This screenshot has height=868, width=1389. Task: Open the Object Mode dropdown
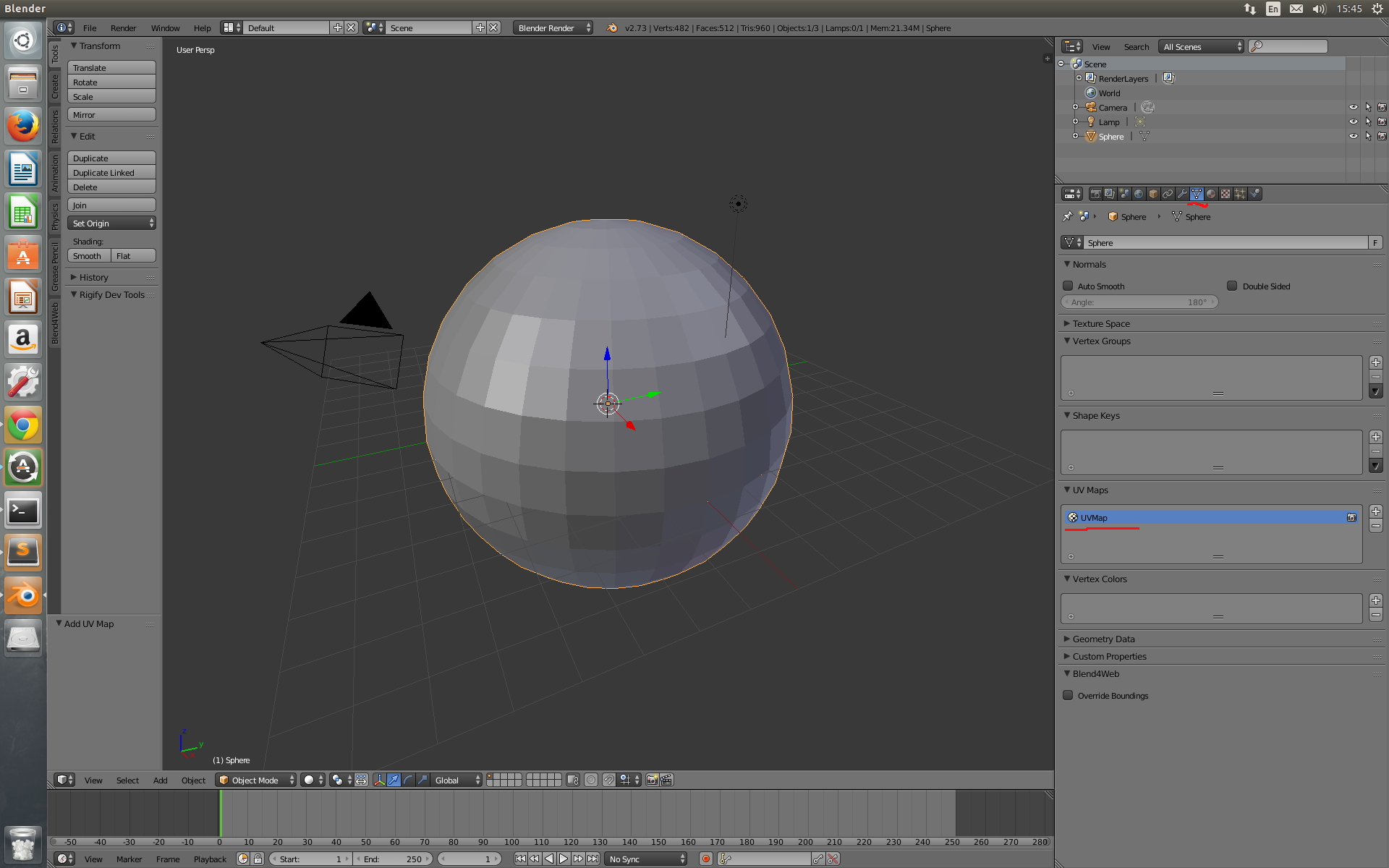pyautogui.click(x=257, y=780)
